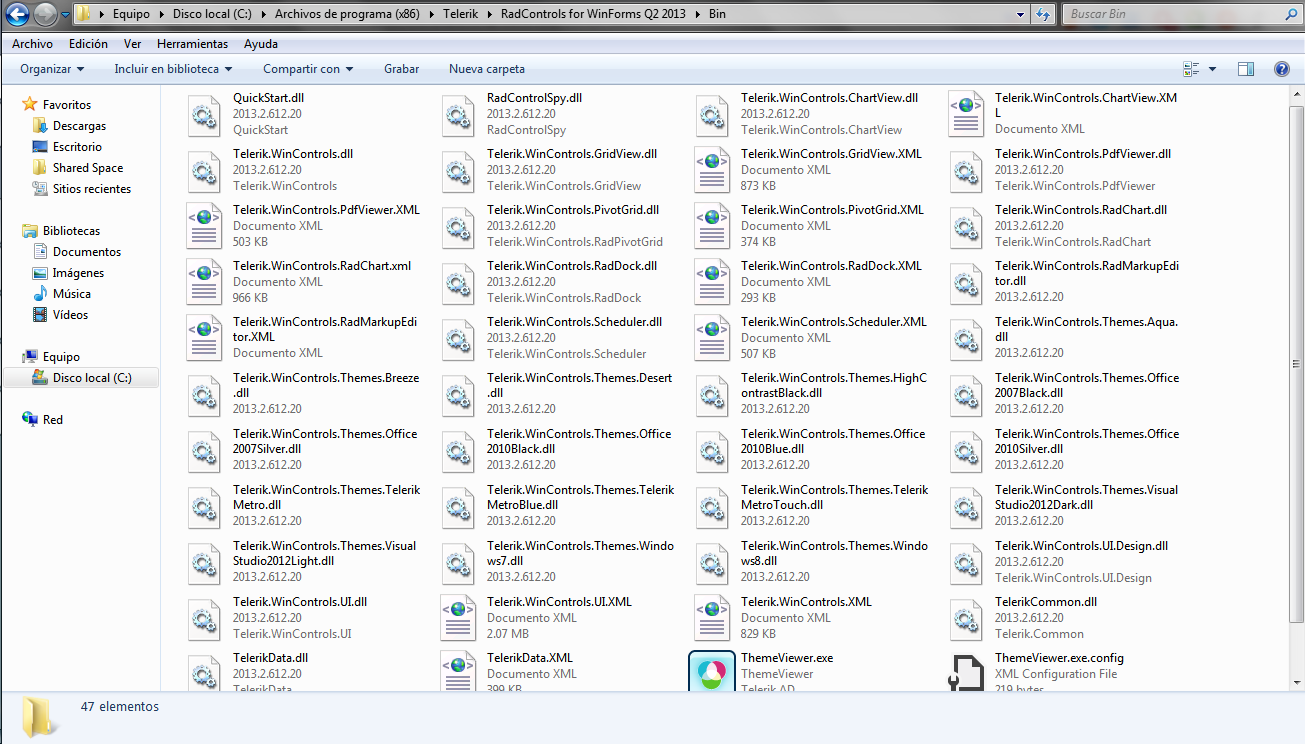Select the TelerikCommon.dll file icon
This screenshot has height=748, width=1307.
966,618
